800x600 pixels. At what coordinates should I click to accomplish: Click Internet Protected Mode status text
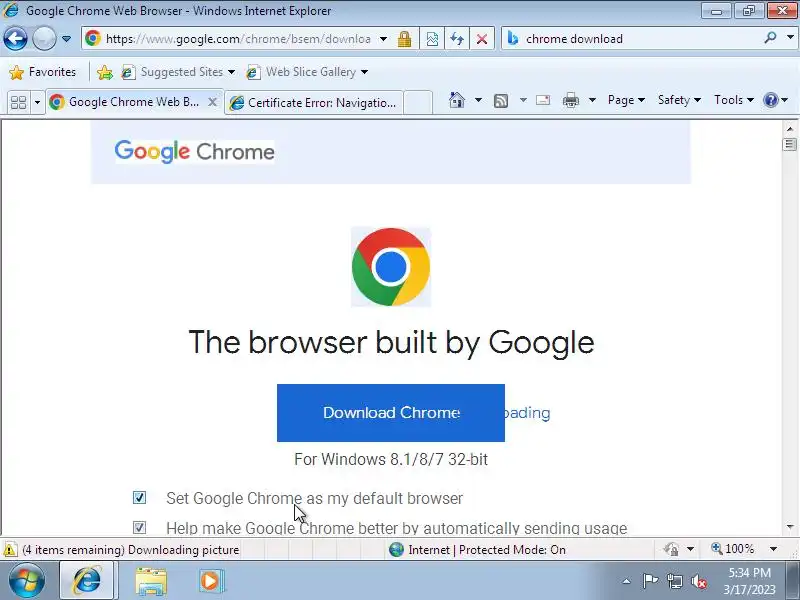[x=487, y=549]
